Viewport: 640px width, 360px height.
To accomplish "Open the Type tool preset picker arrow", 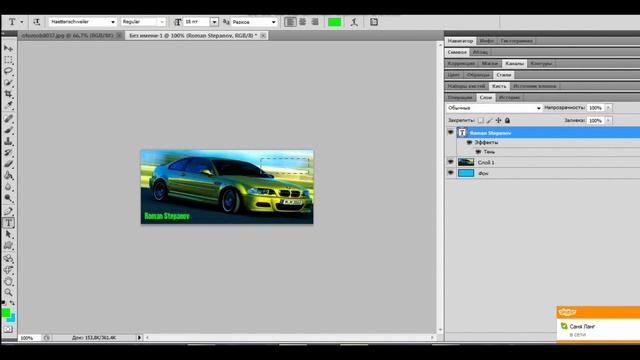I will [x=22, y=22].
